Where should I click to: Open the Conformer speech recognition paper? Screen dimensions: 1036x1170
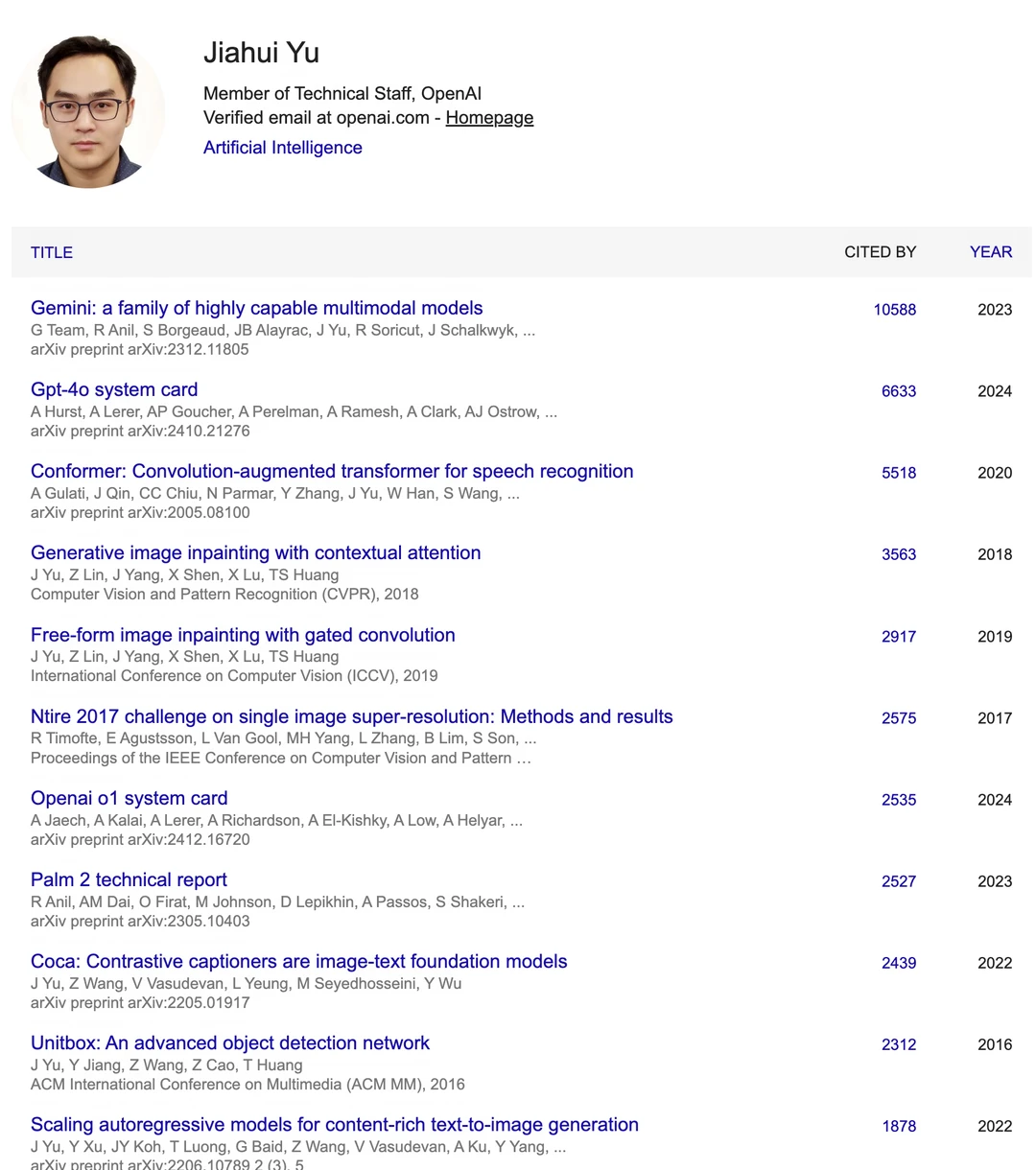[x=332, y=471]
